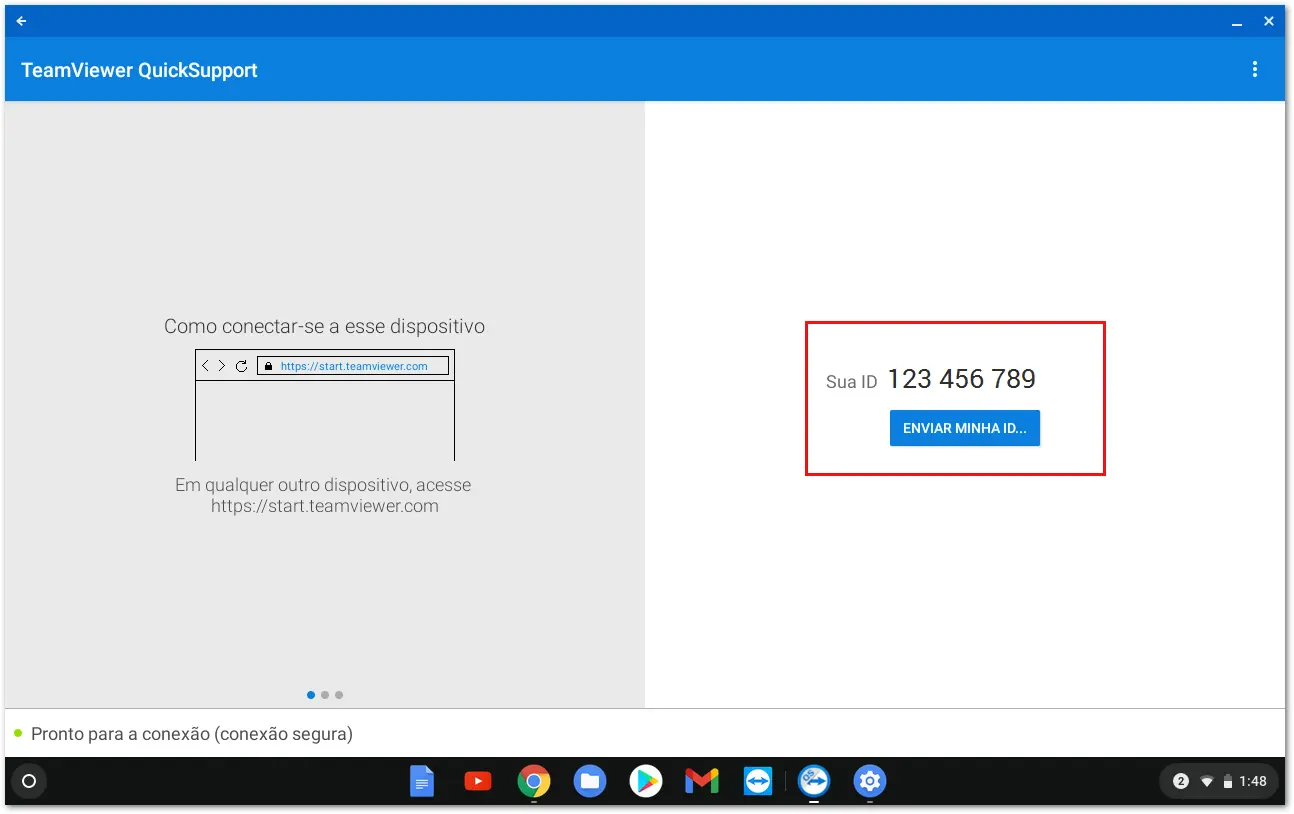
Task: Click the ENVIAR MINHA ID... button
Action: pyautogui.click(x=965, y=428)
